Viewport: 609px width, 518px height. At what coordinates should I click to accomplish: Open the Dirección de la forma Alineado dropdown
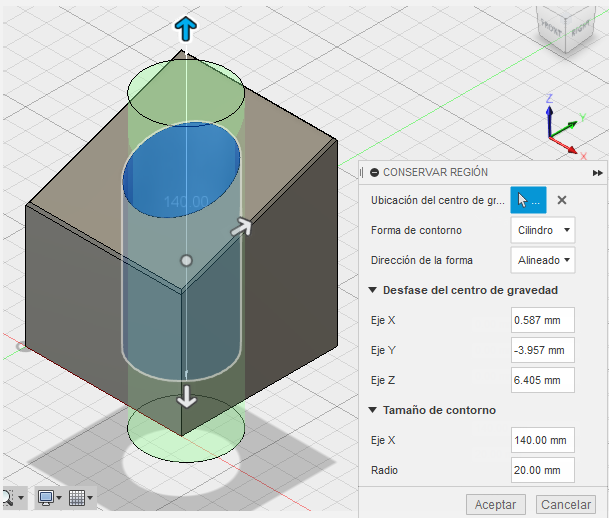tap(543, 260)
